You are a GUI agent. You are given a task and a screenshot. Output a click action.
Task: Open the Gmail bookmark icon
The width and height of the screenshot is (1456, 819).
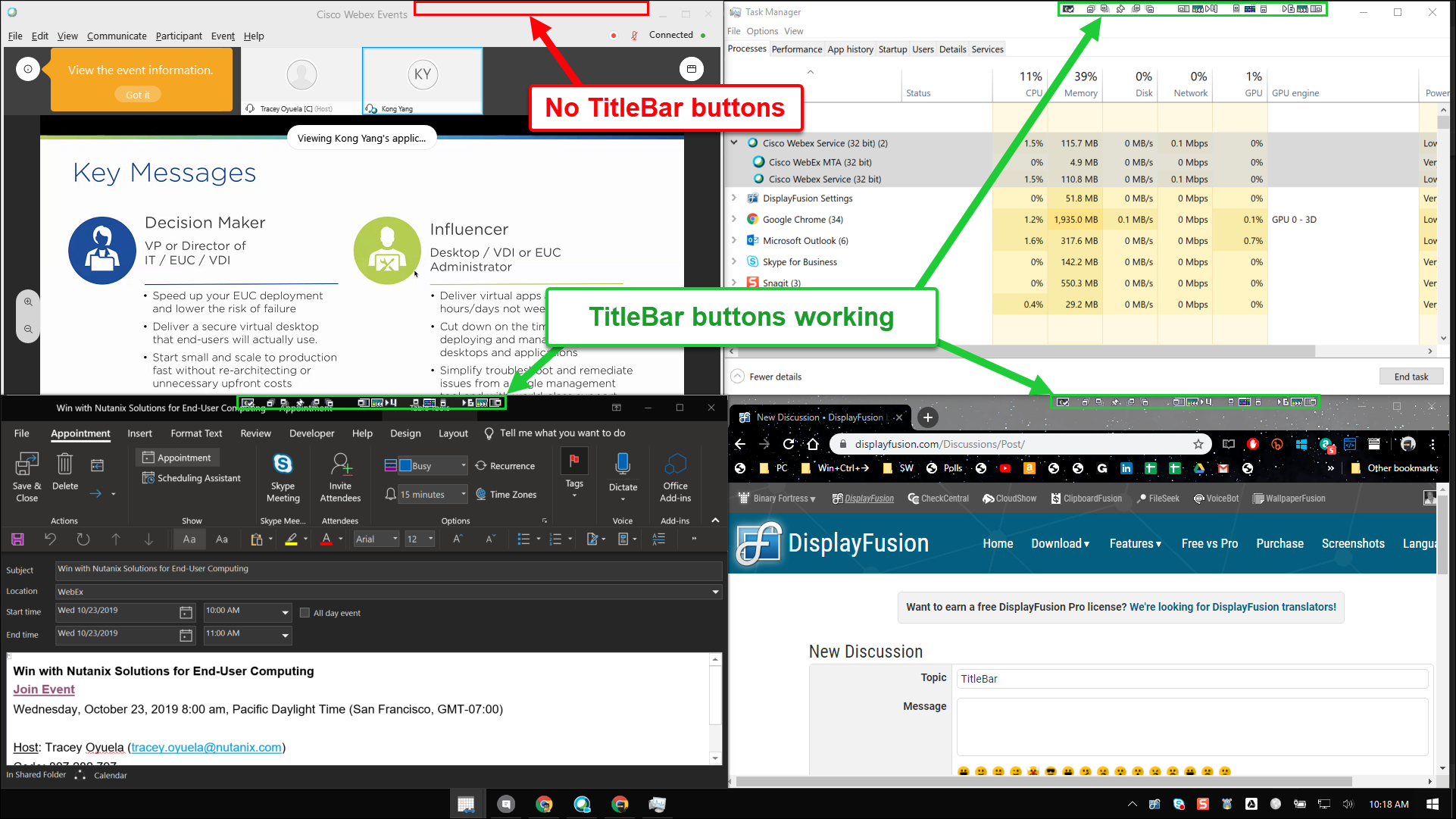(x=1223, y=468)
